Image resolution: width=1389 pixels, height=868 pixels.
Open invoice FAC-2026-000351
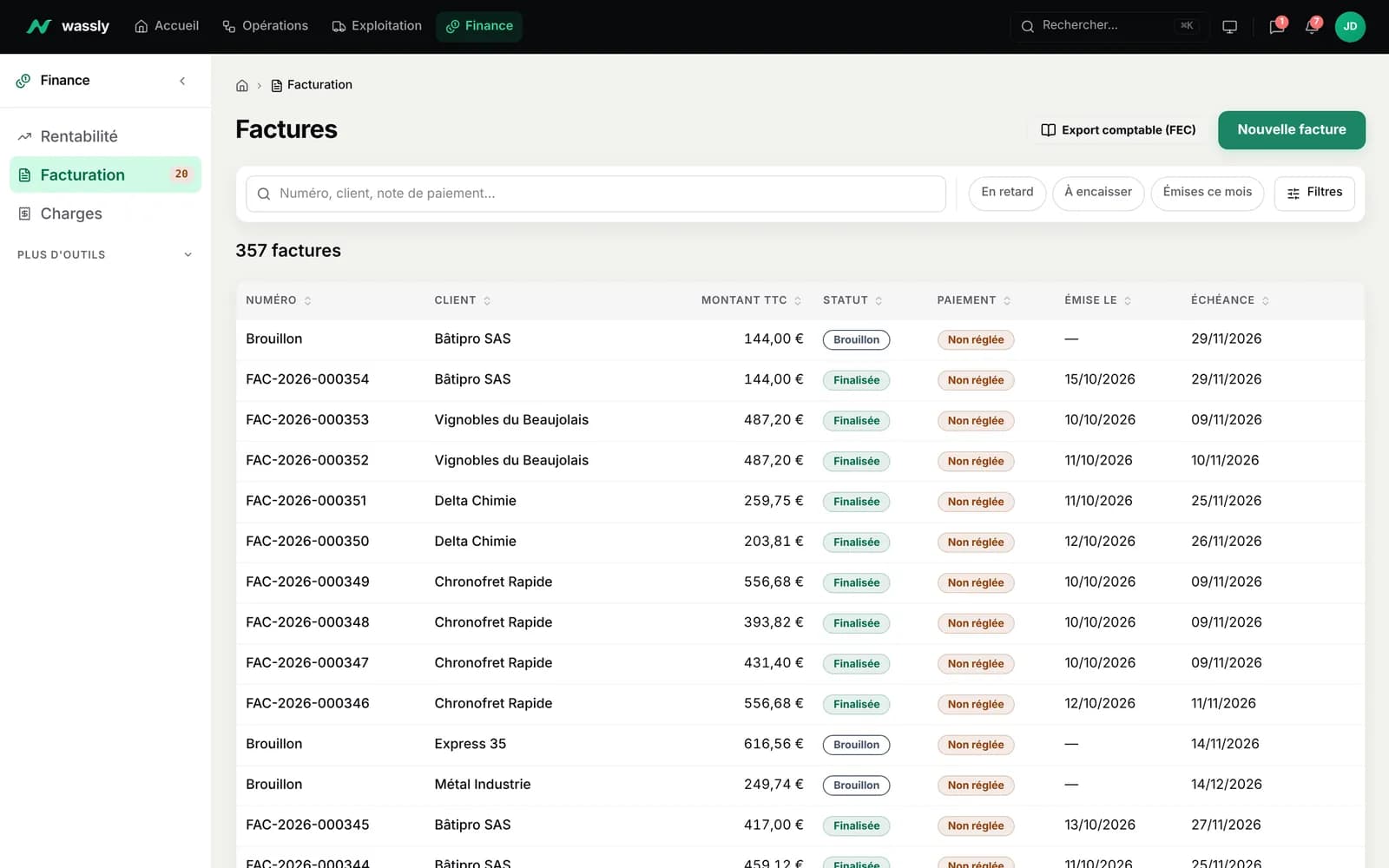800,502
